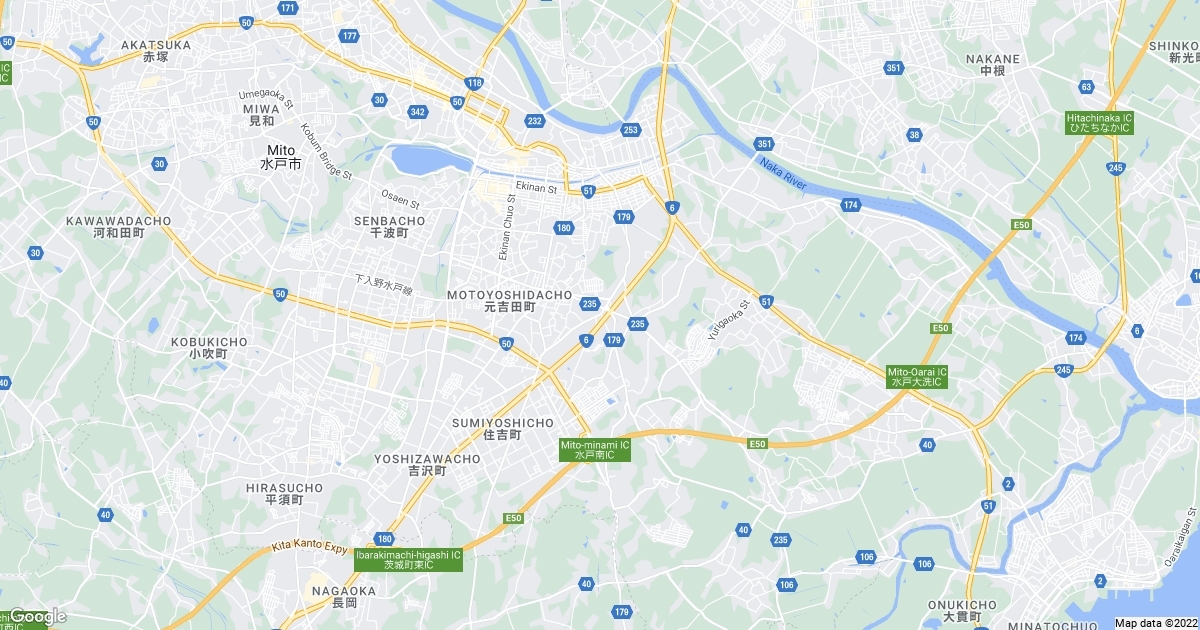Click route 171 shield icon
Viewport: 1200px width, 630px height.
tap(288, 8)
